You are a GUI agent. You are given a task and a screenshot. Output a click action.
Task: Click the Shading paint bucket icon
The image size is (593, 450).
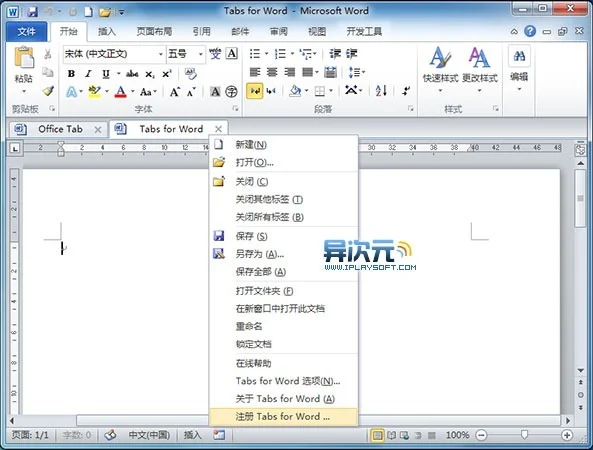pyautogui.click(x=295, y=91)
